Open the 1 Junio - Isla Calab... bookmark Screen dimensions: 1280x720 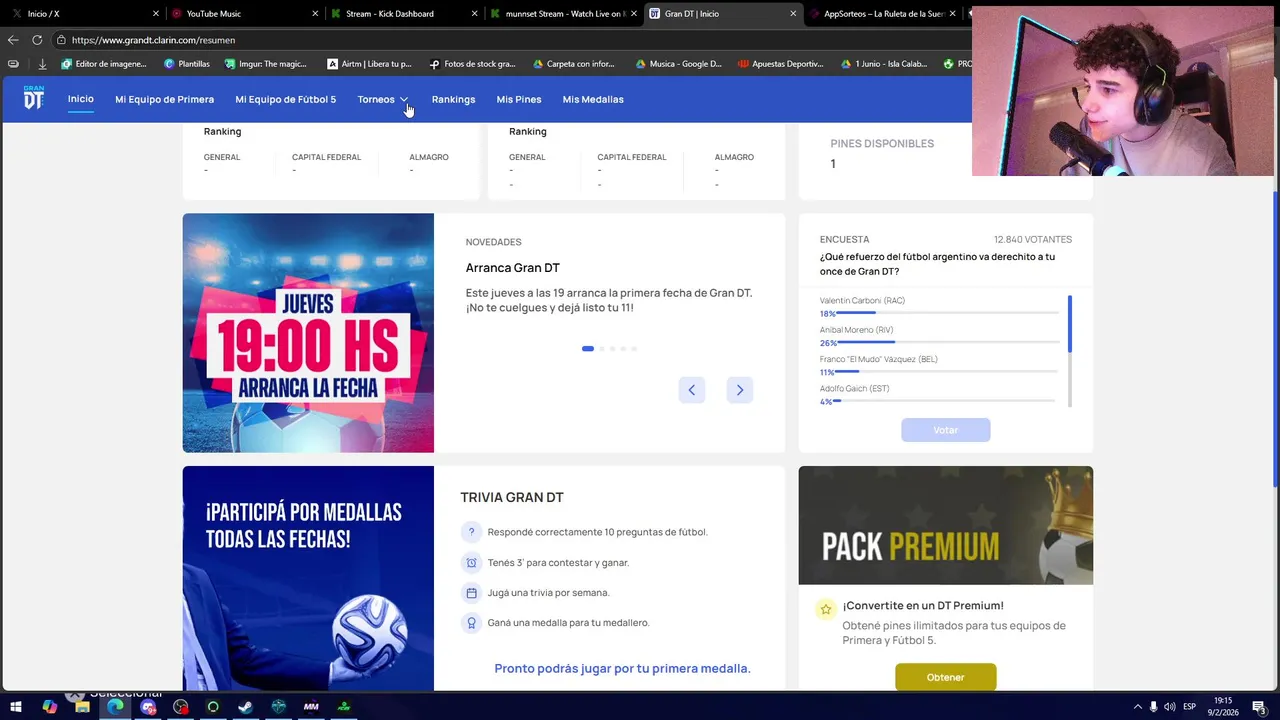click(x=883, y=64)
